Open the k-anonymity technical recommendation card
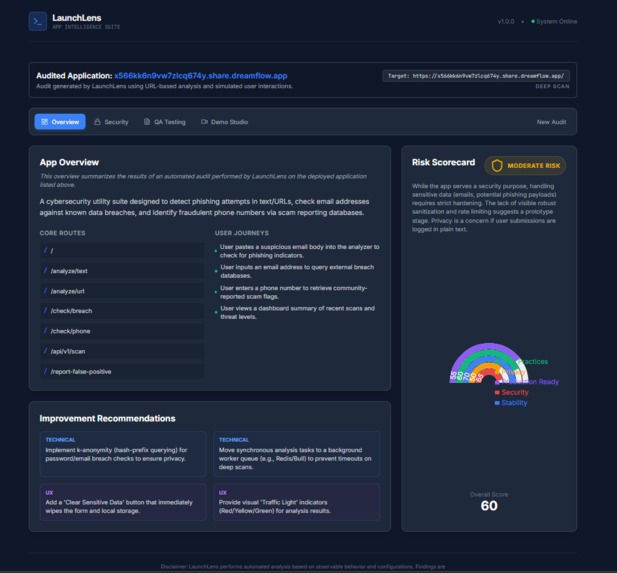Image resolution: width=617 pixels, height=573 pixels. (x=123, y=454)
